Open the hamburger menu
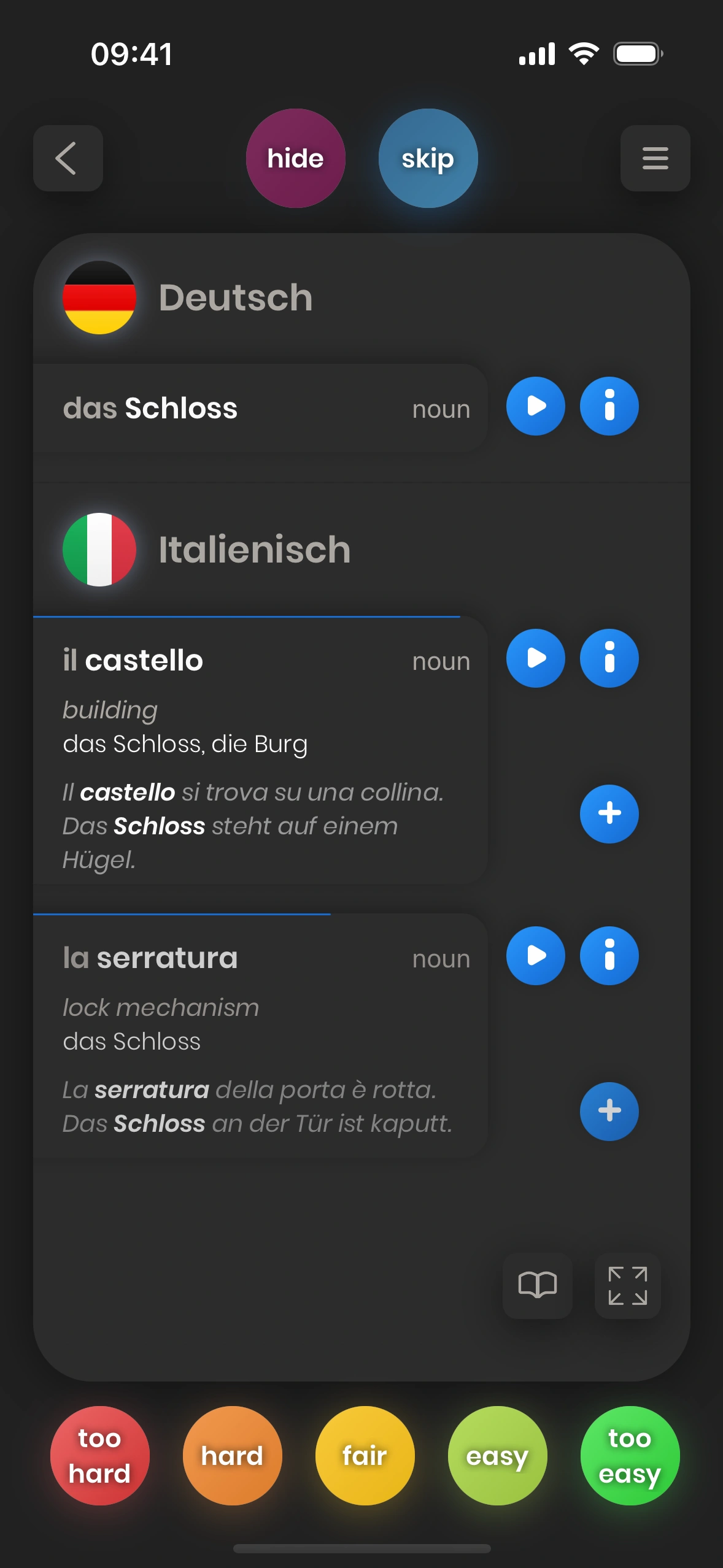The image size is (723, 1568). [x=655, y=158]
